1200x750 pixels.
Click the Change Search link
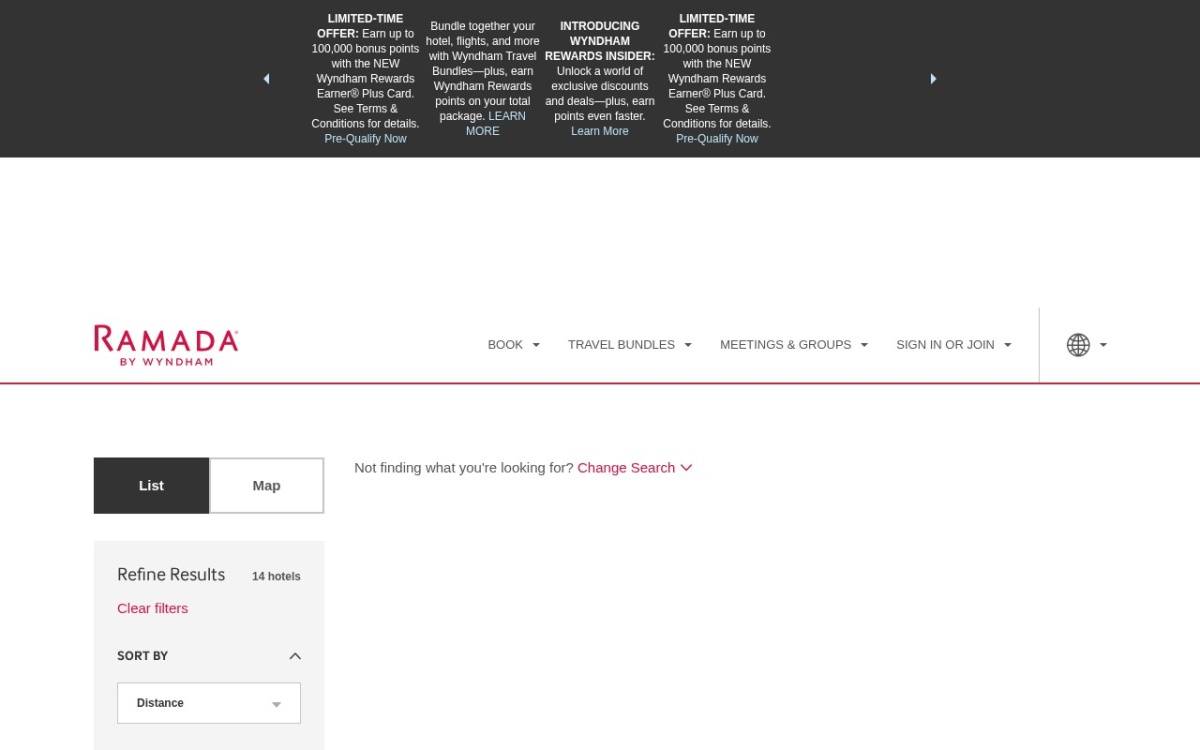635,468
